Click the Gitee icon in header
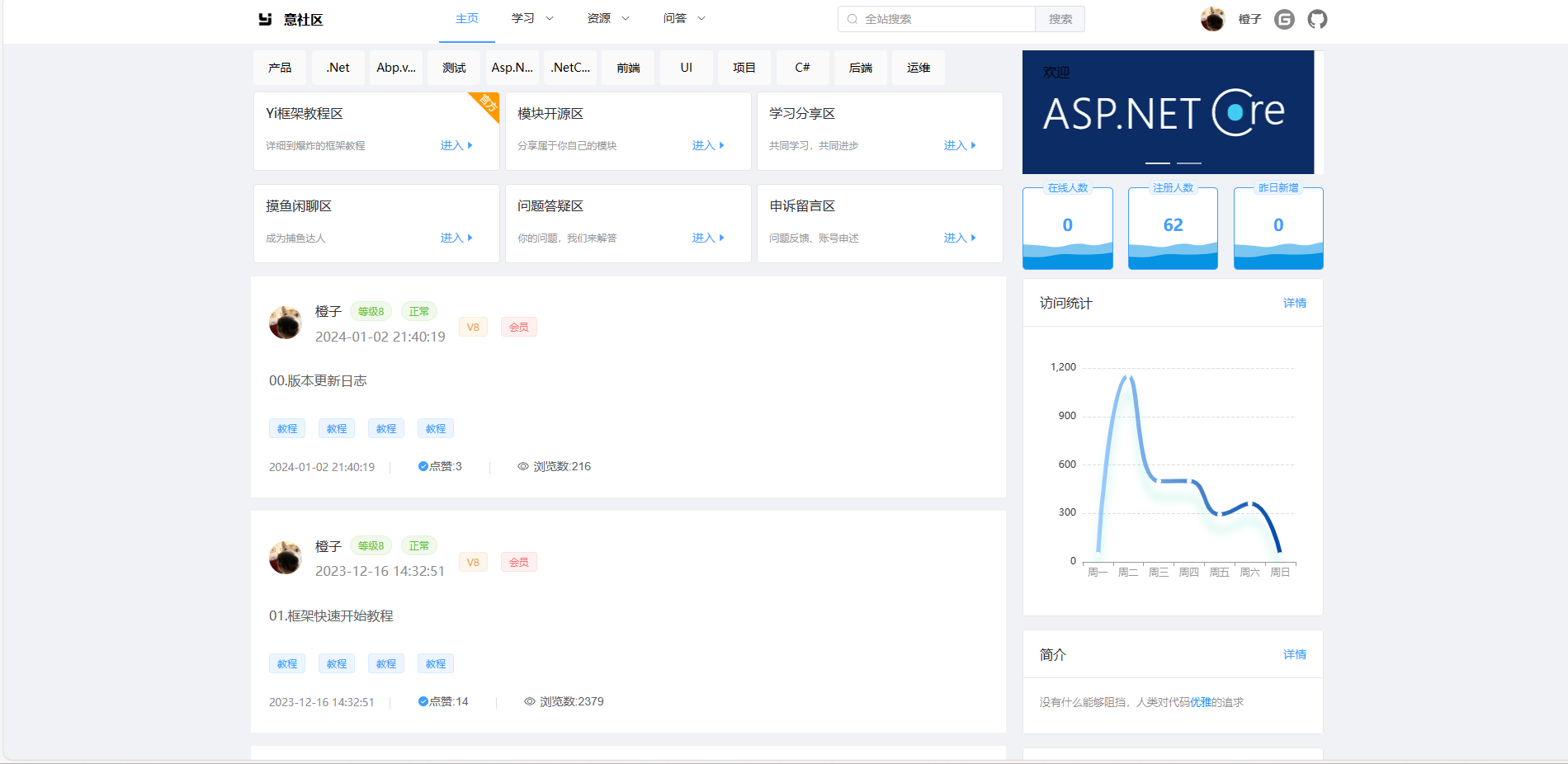 (1284, 19)
